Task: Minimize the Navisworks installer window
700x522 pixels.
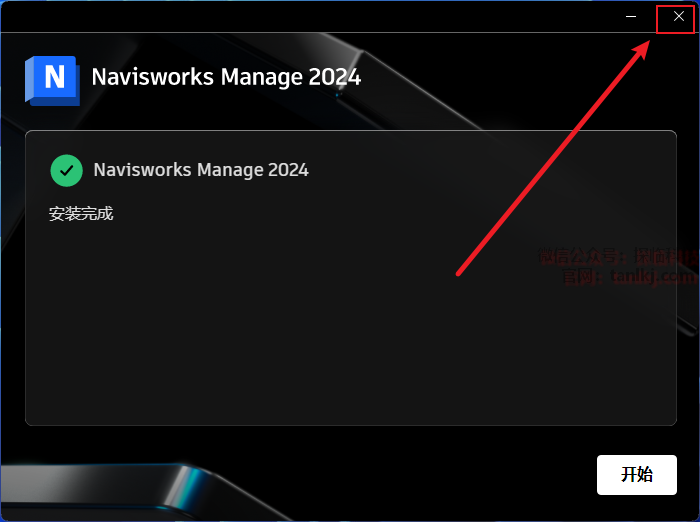Action: coord(631,17)
